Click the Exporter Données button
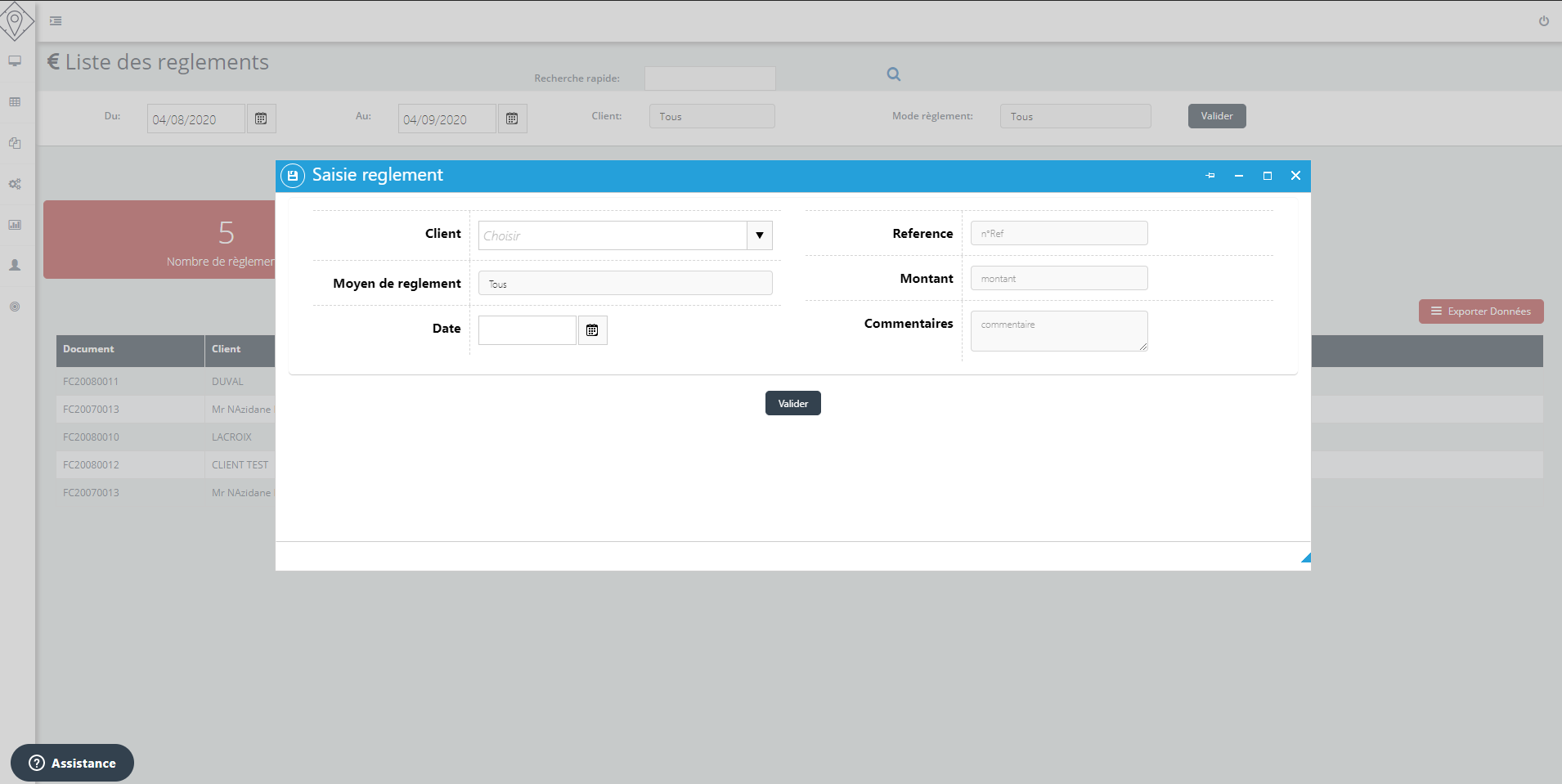Viewport: 1562px width, 784px height. pyautogui.click(x=1480, y=311)
